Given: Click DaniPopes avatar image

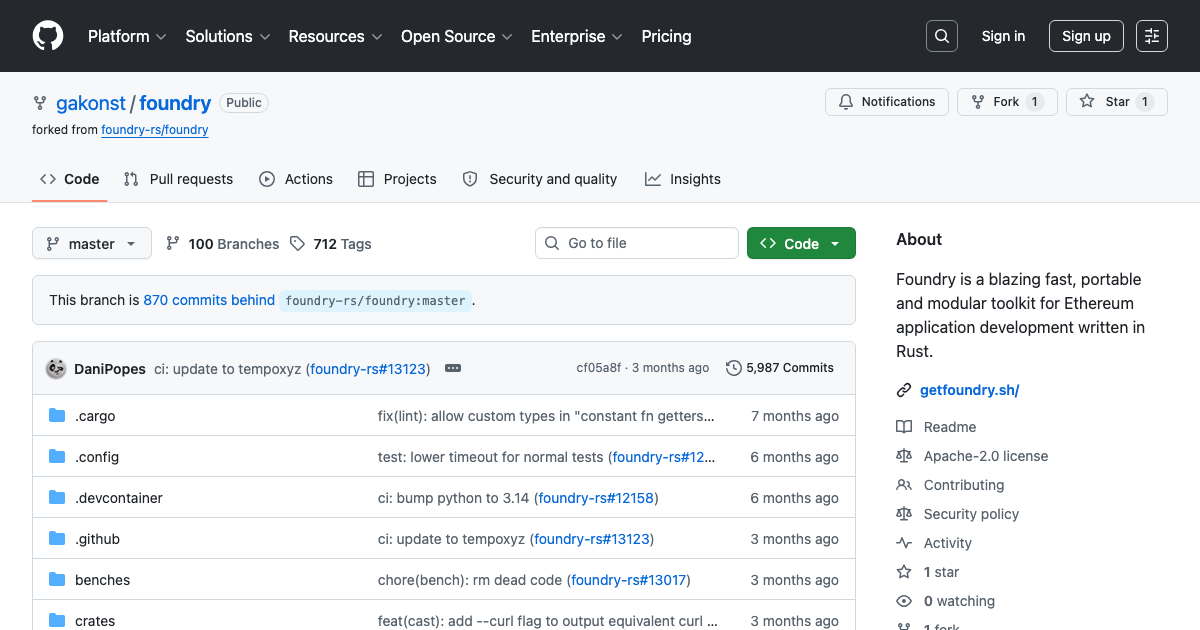Looking at the screenshot, I should click(x=56, y=368).
